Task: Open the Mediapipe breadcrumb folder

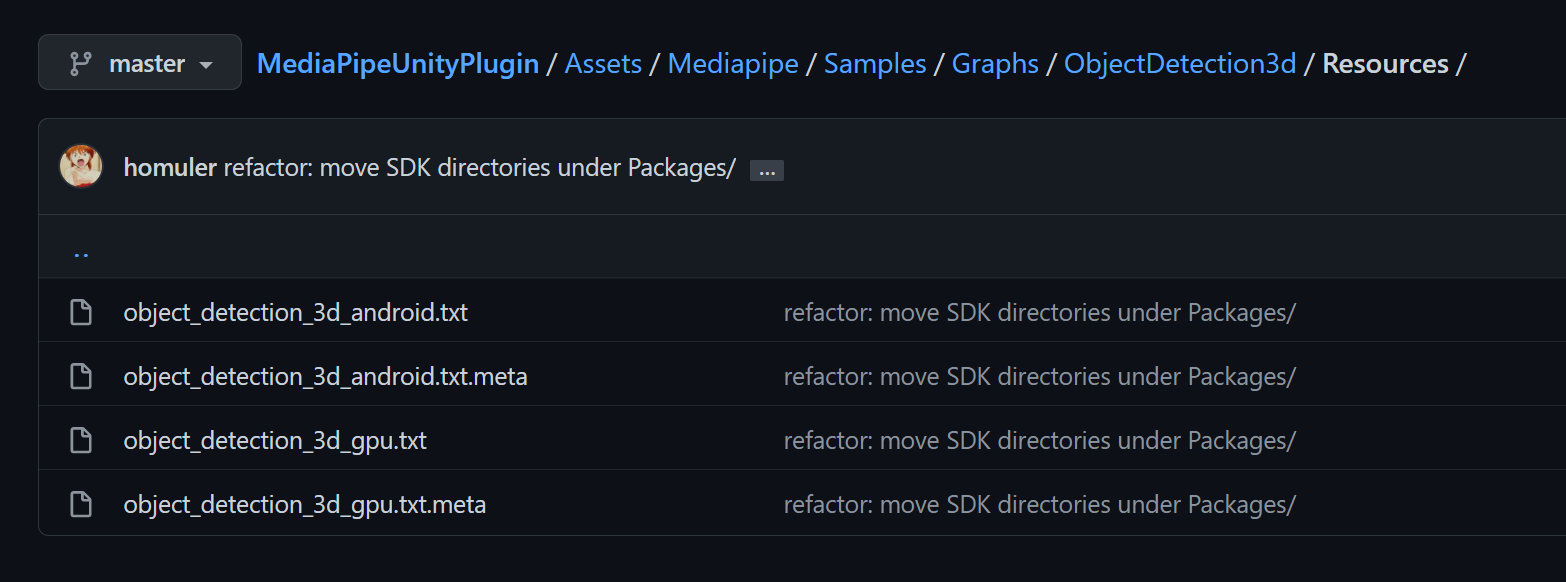Action: click(733, 63)
